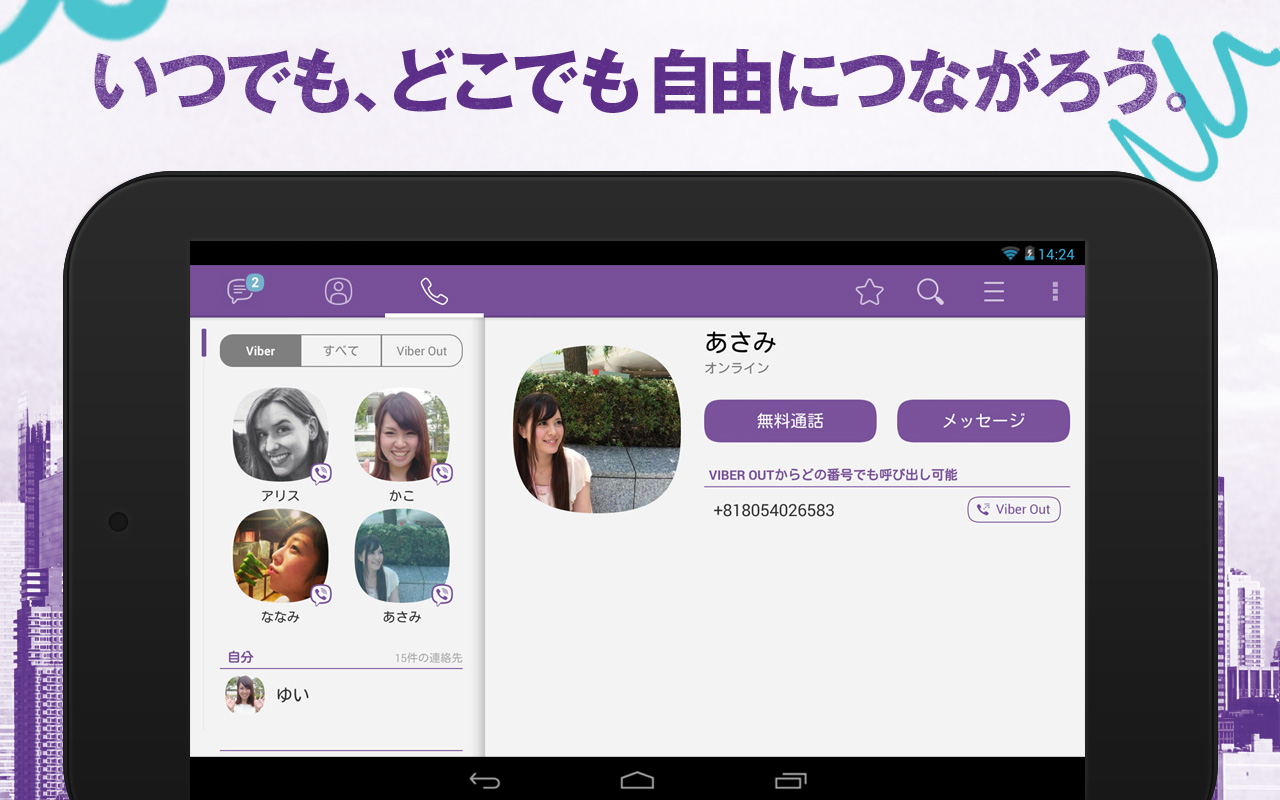Open the calls phone tab
Viewport: 1280px width, 800px height.
(x=434, y=291)
